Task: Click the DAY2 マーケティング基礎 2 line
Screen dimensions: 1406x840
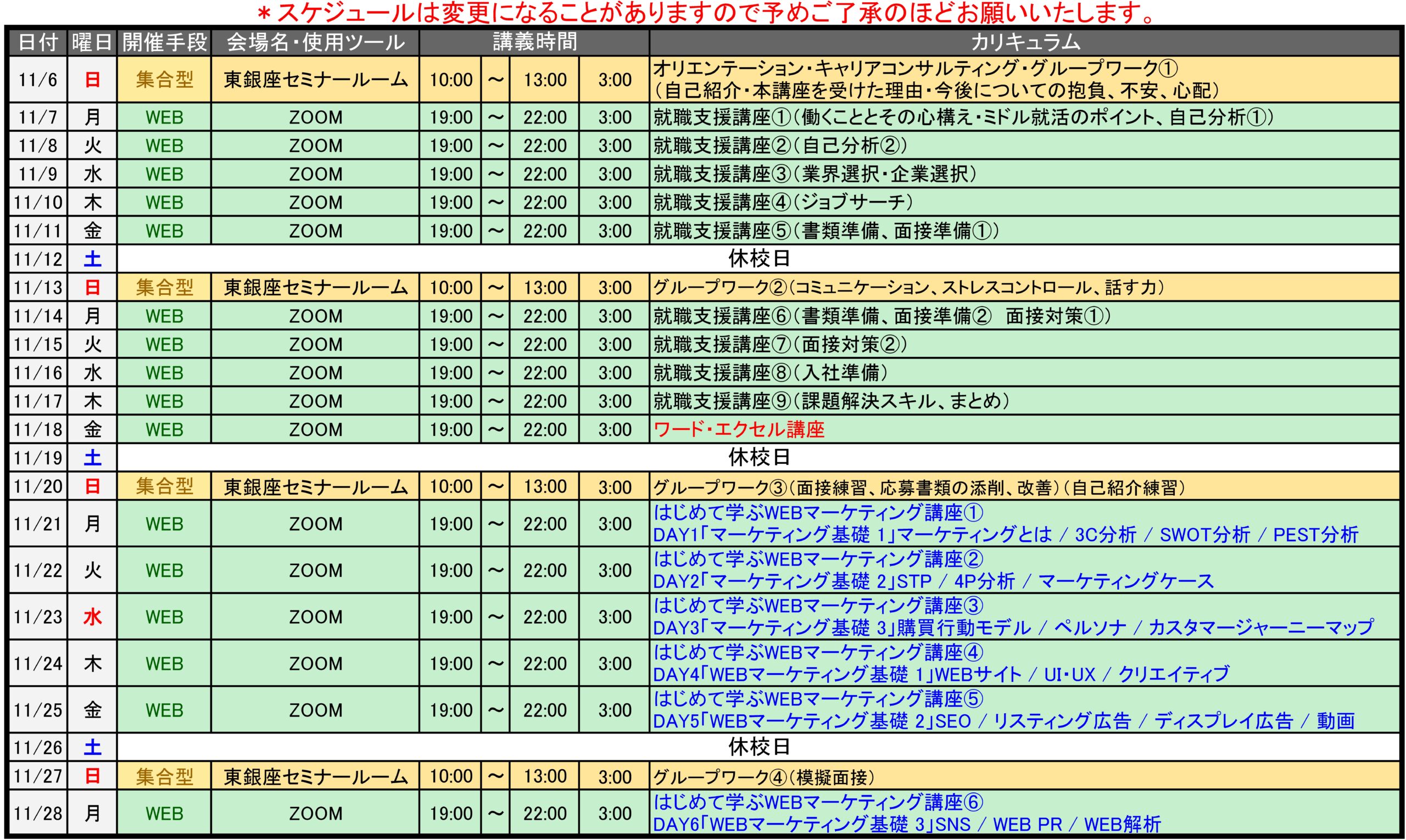Action: click(933, 581)
